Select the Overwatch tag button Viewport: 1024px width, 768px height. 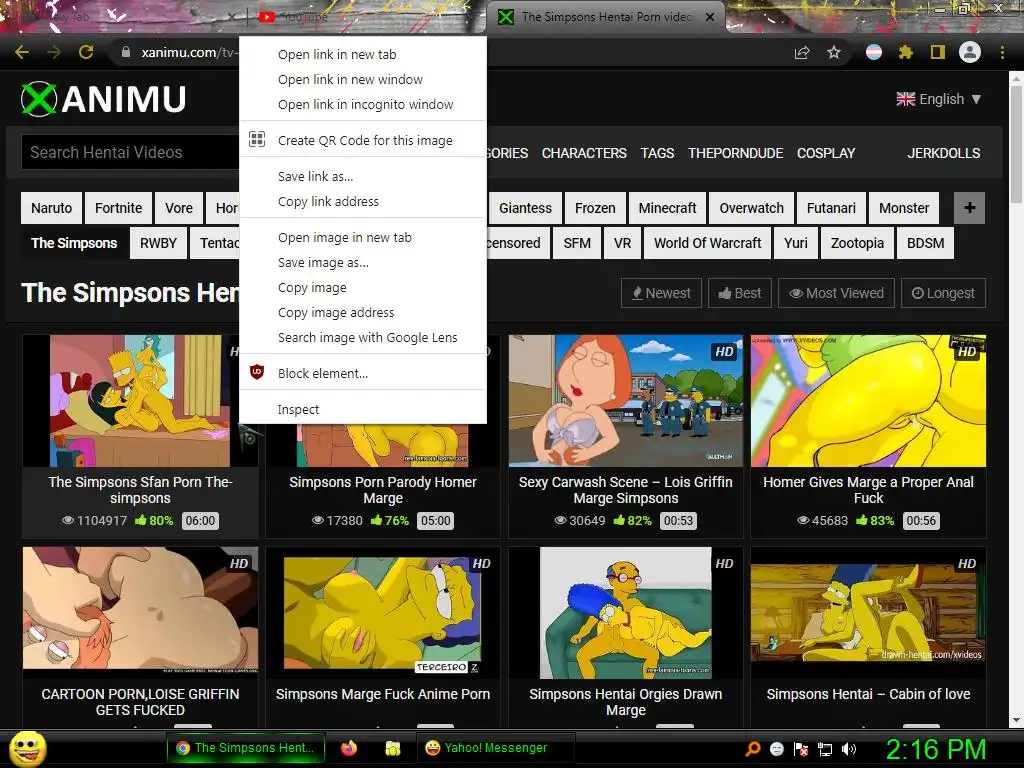tap(751, 208)
